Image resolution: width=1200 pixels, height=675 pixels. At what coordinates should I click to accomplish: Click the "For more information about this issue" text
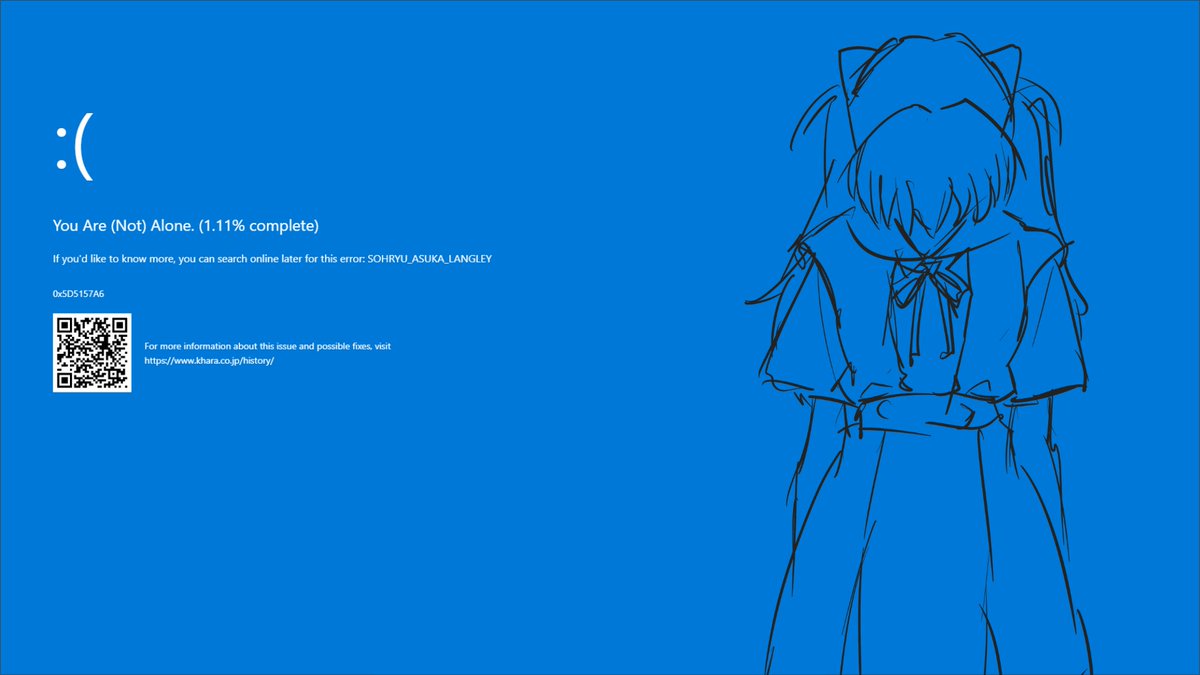268,346
